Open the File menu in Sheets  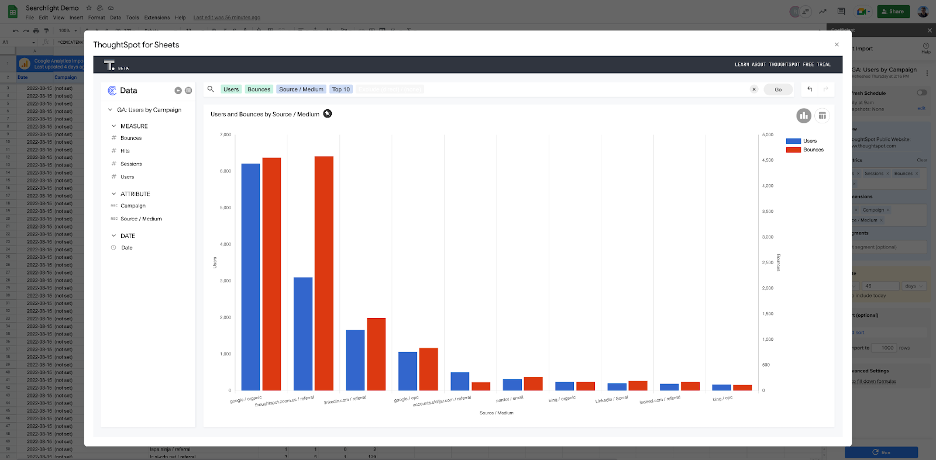point(30,18)
